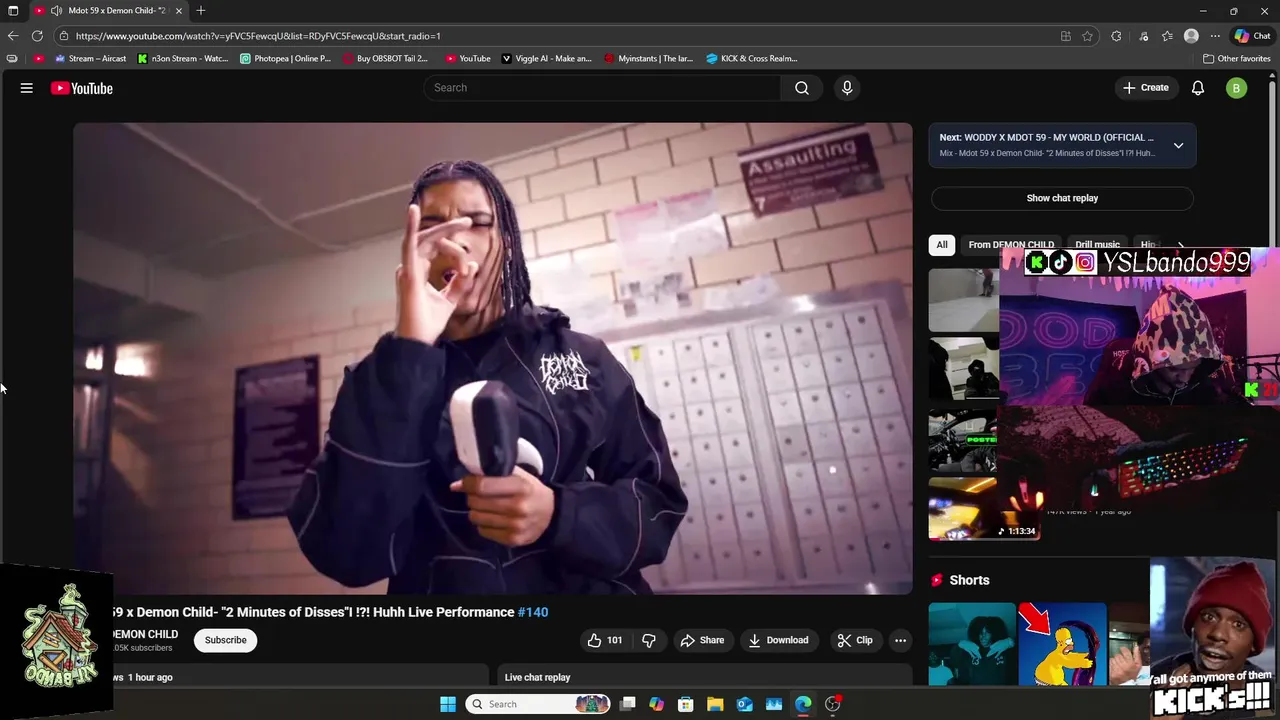This screenshot has height=720, width=1280.
Task: Open YouTube notifications bell
Action: 1198,88
